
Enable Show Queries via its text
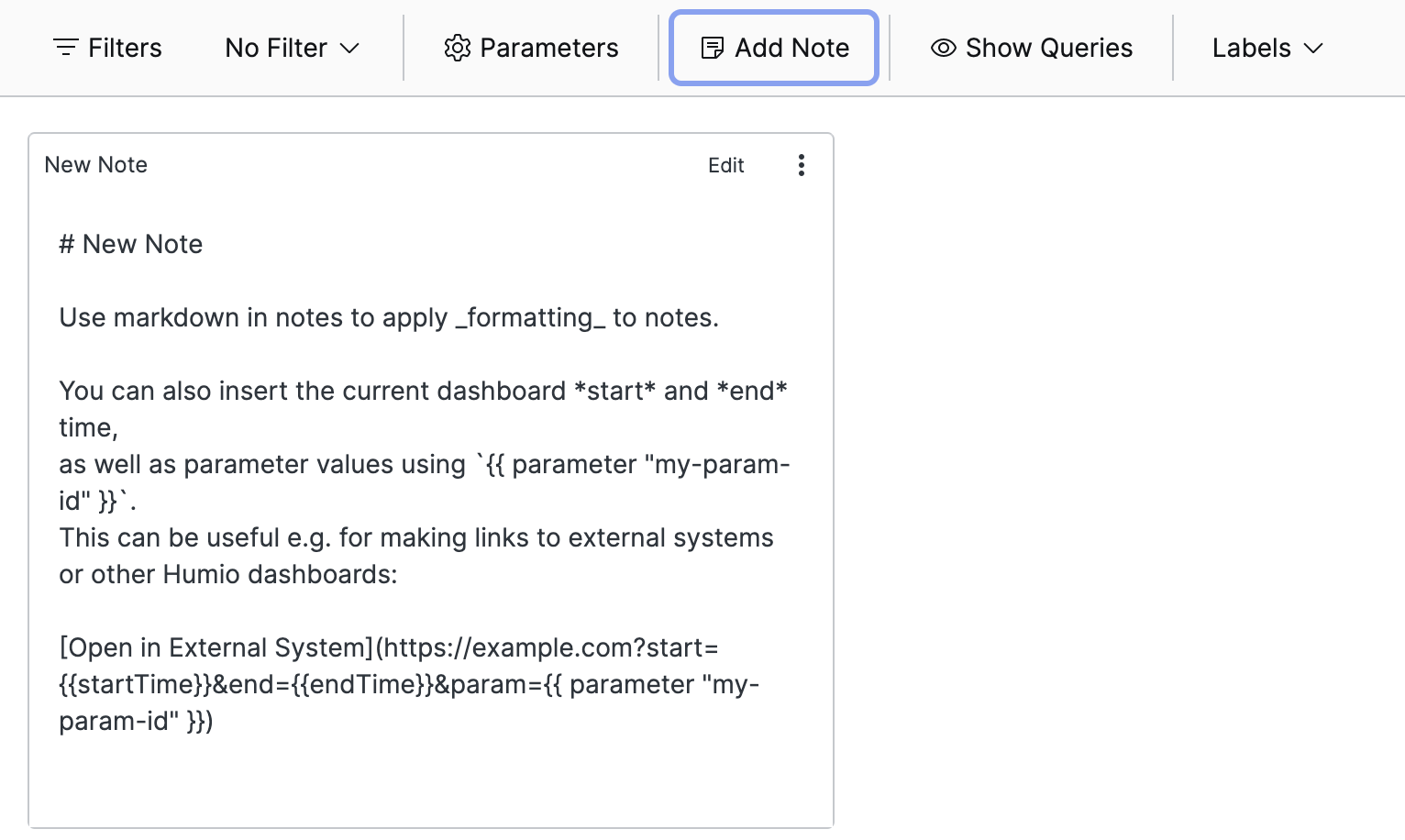click(1049, 48)
